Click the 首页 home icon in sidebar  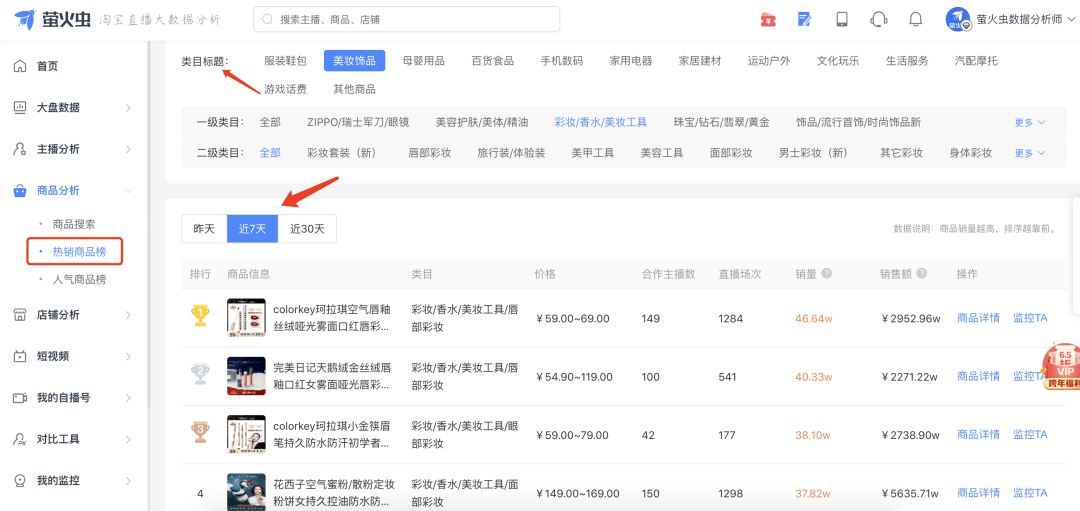(x=20, y=66)
